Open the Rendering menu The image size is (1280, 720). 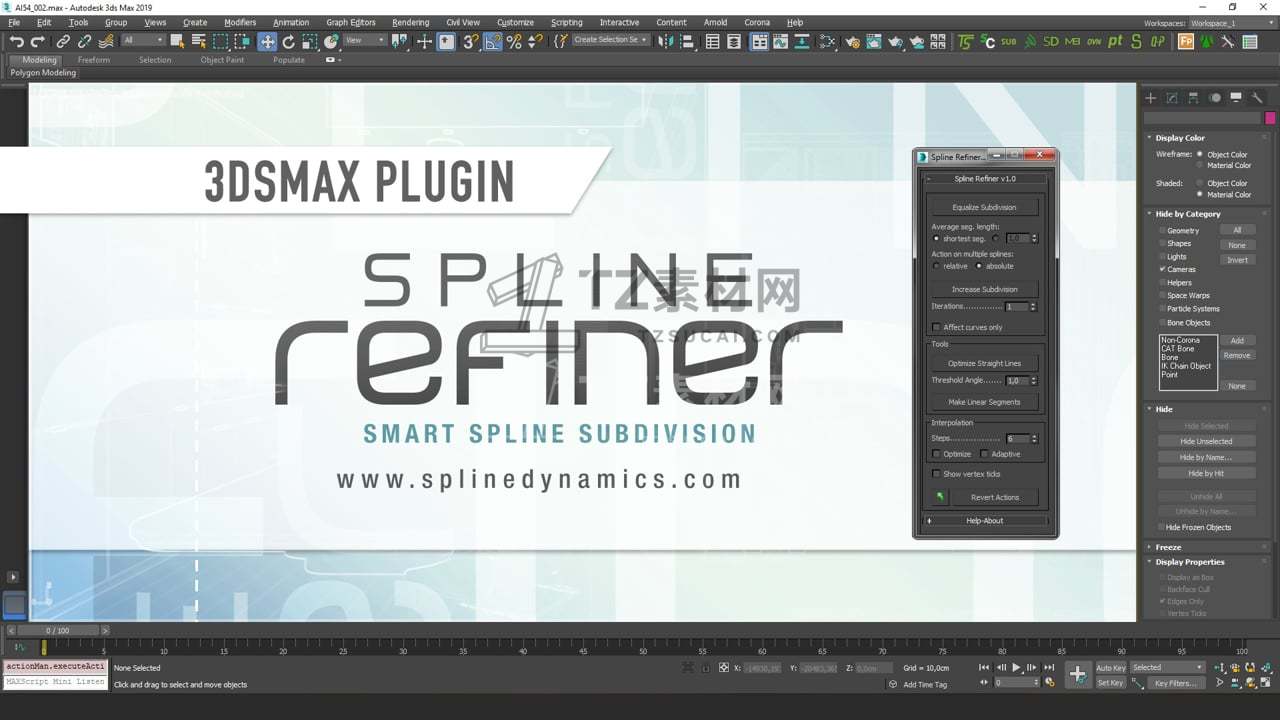(x=410, y=22)
